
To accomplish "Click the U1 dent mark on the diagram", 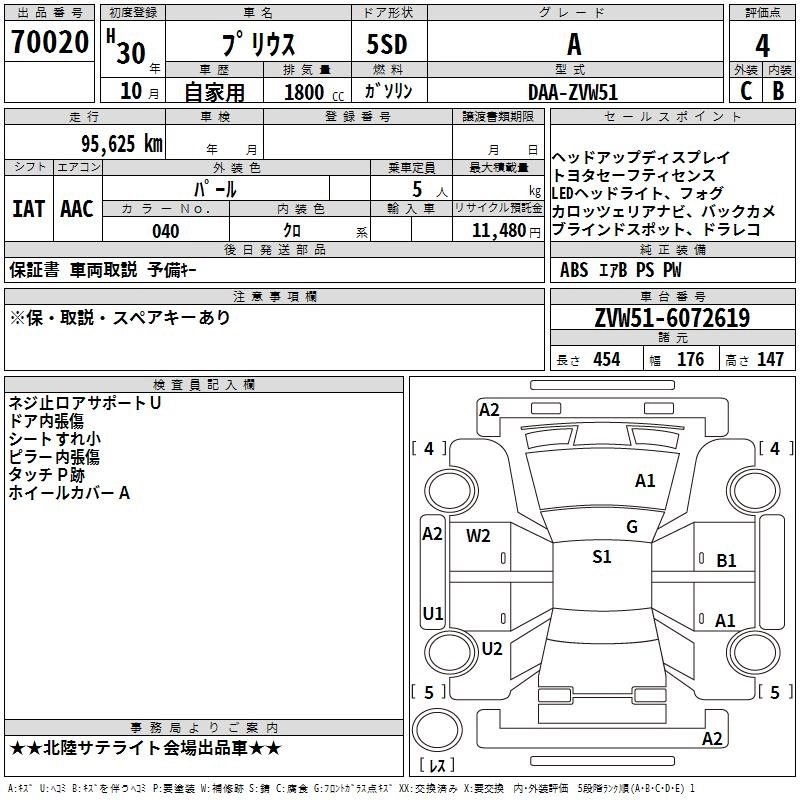I will 432,613.
